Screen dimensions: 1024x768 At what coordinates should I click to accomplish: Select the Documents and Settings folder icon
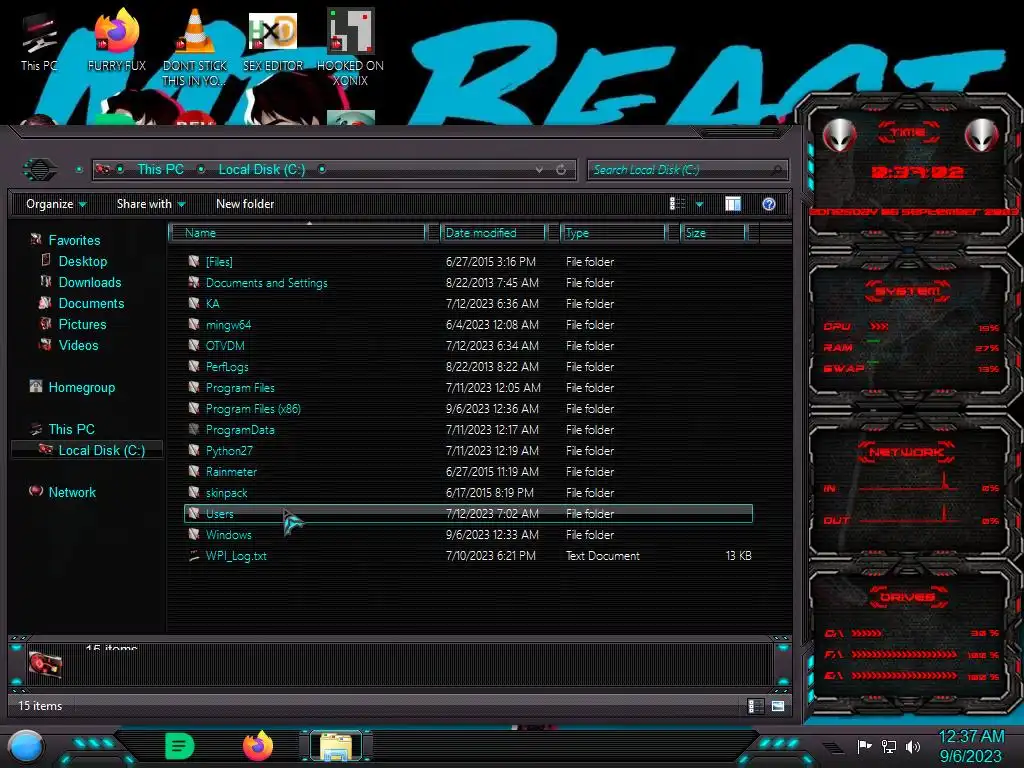click(x=193, y=282)
